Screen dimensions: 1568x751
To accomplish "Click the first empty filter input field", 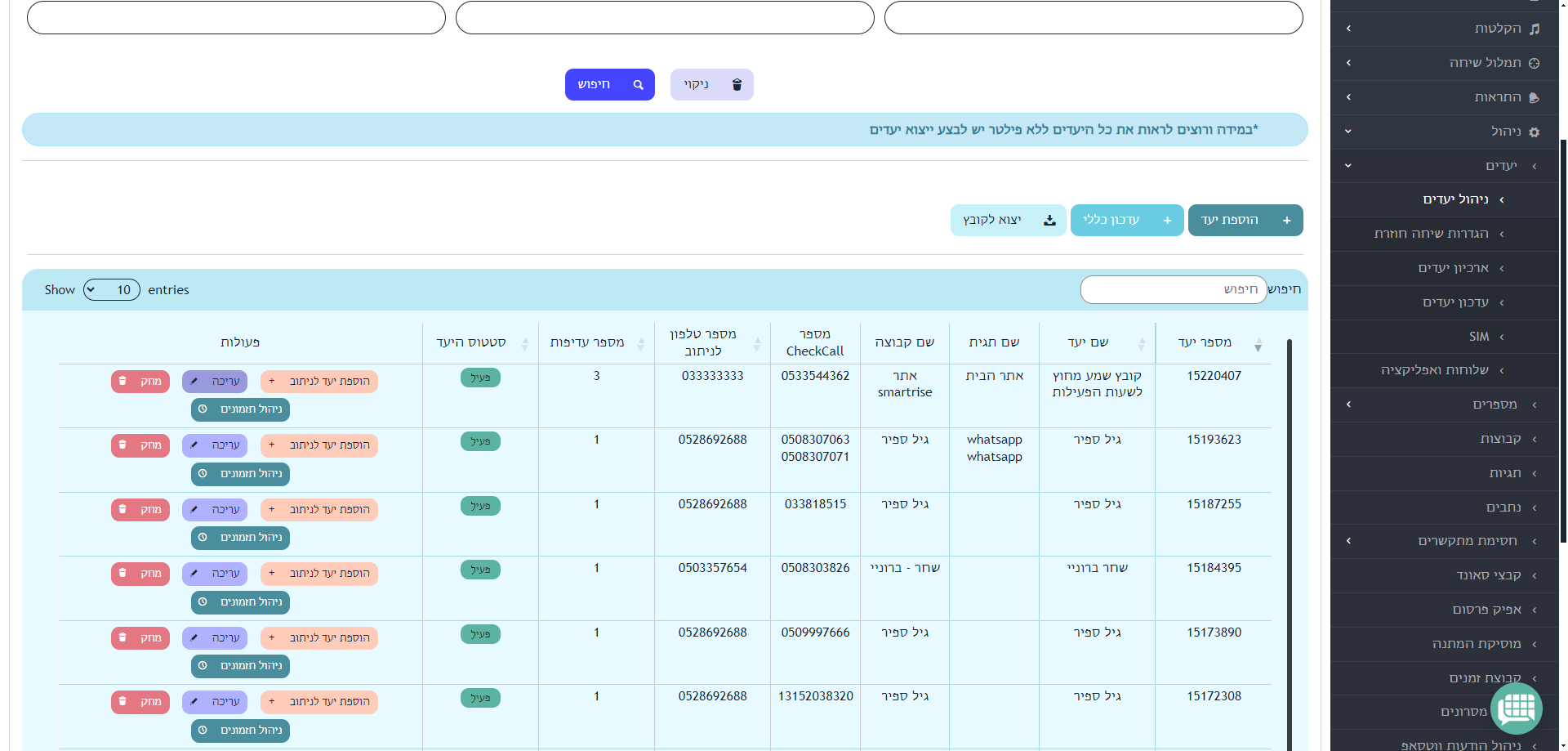I will pos(1094,17).
